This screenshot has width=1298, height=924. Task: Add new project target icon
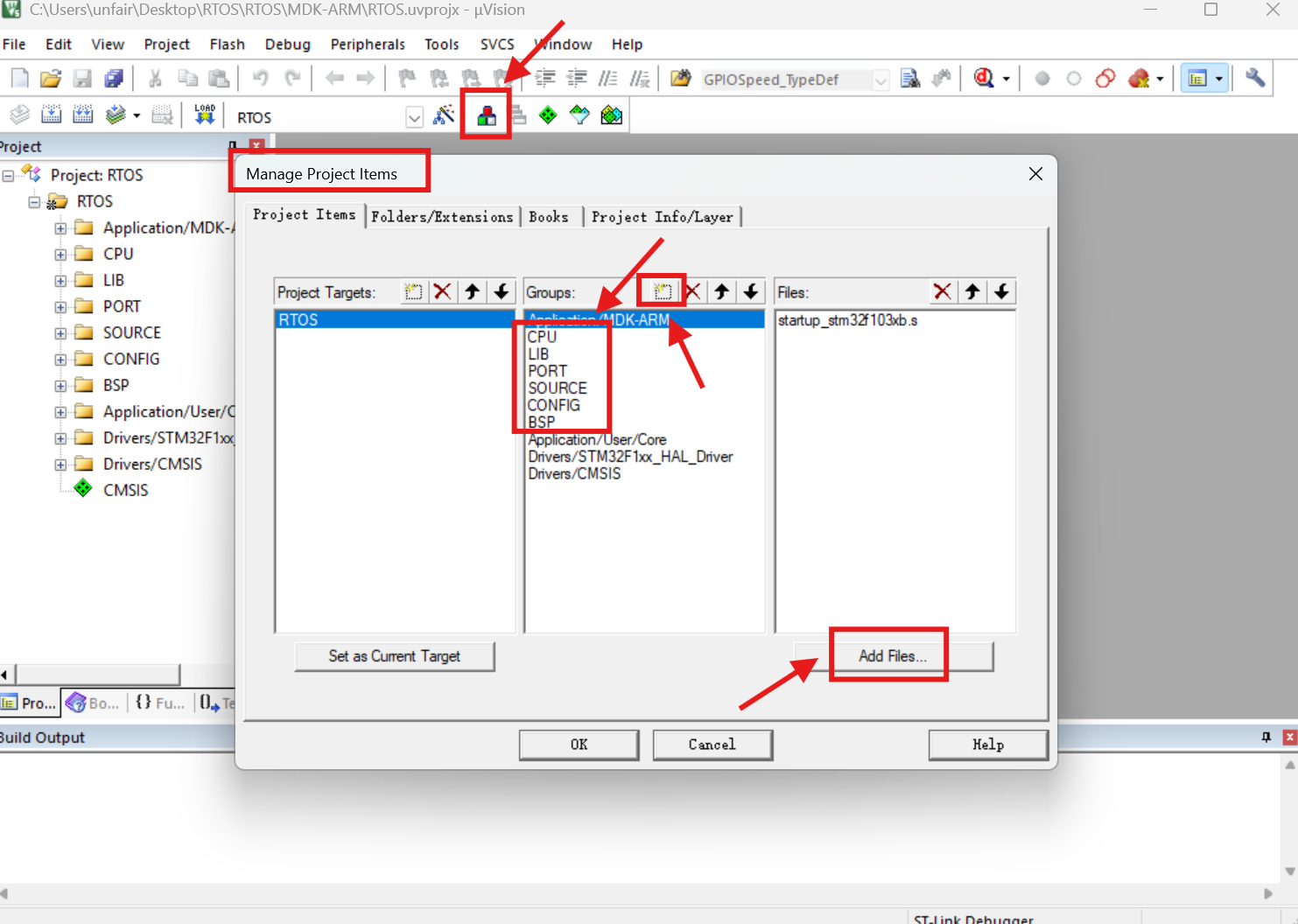click(x=413, y=291)
